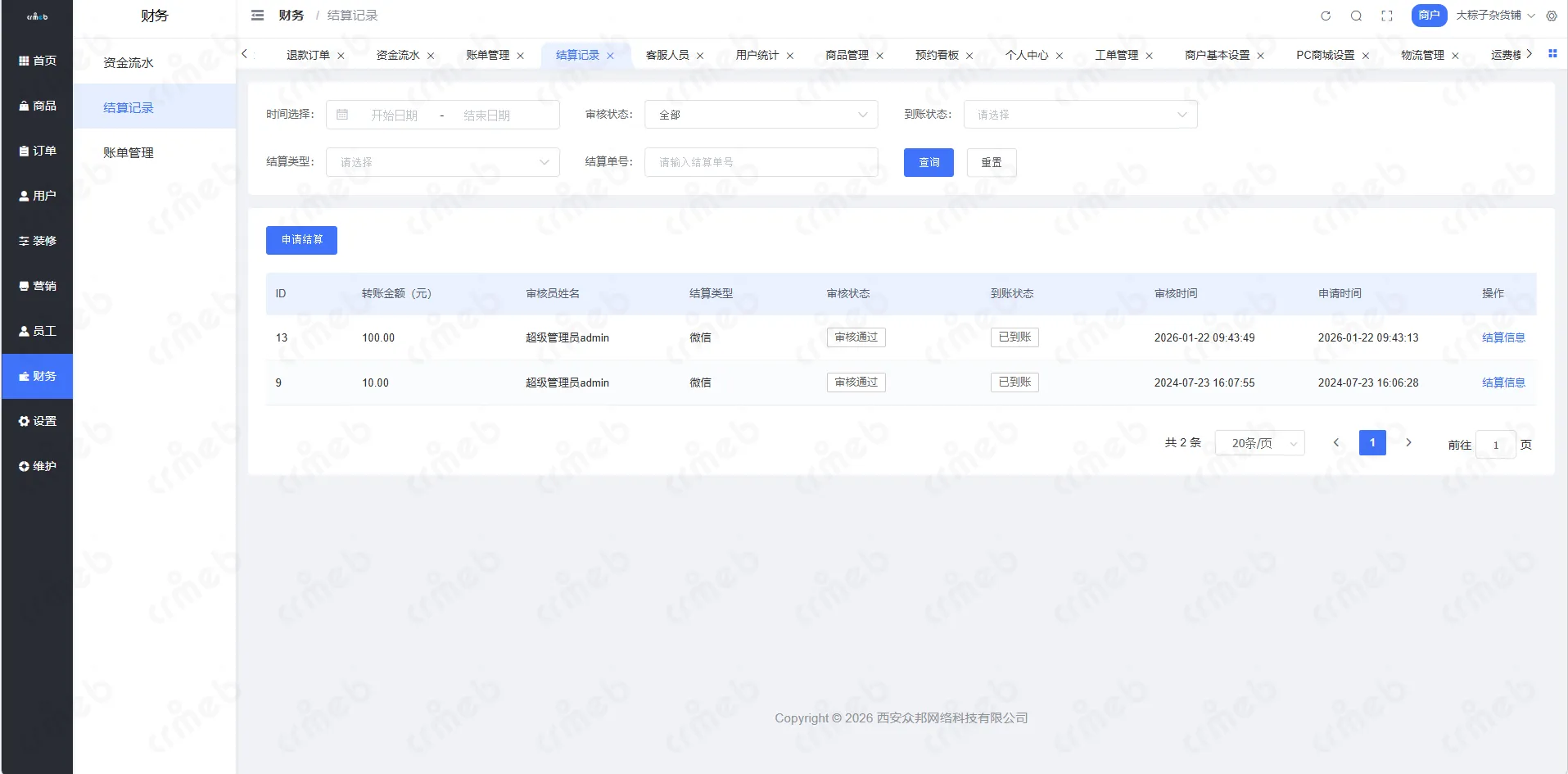Screen dimensions: 1568x774
Task: Select 账单管理 in the finance submenu
Action: pyautogui.click(x=155, y=152)
